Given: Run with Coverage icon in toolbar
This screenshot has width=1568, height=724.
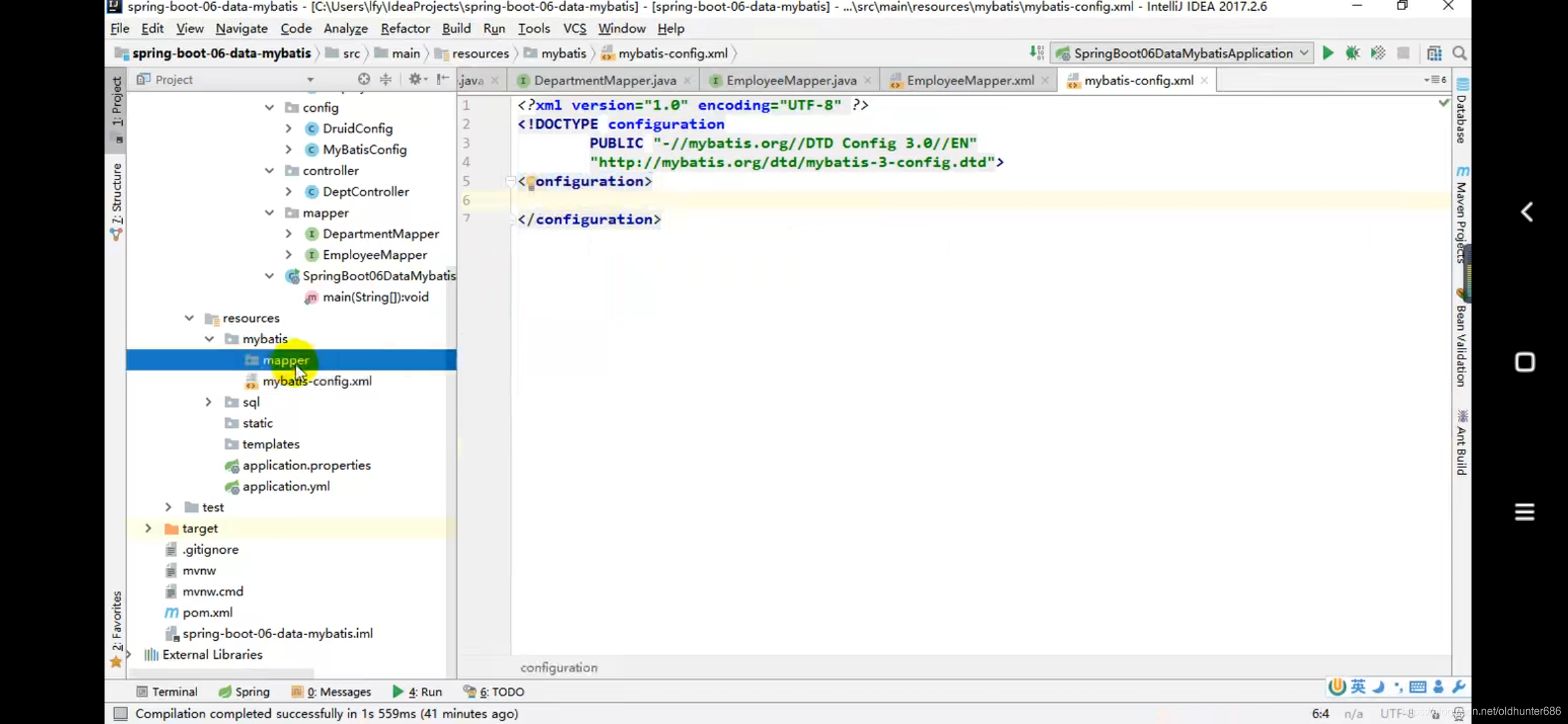Looking at the screenshot, I should (x=1378, y=53).
